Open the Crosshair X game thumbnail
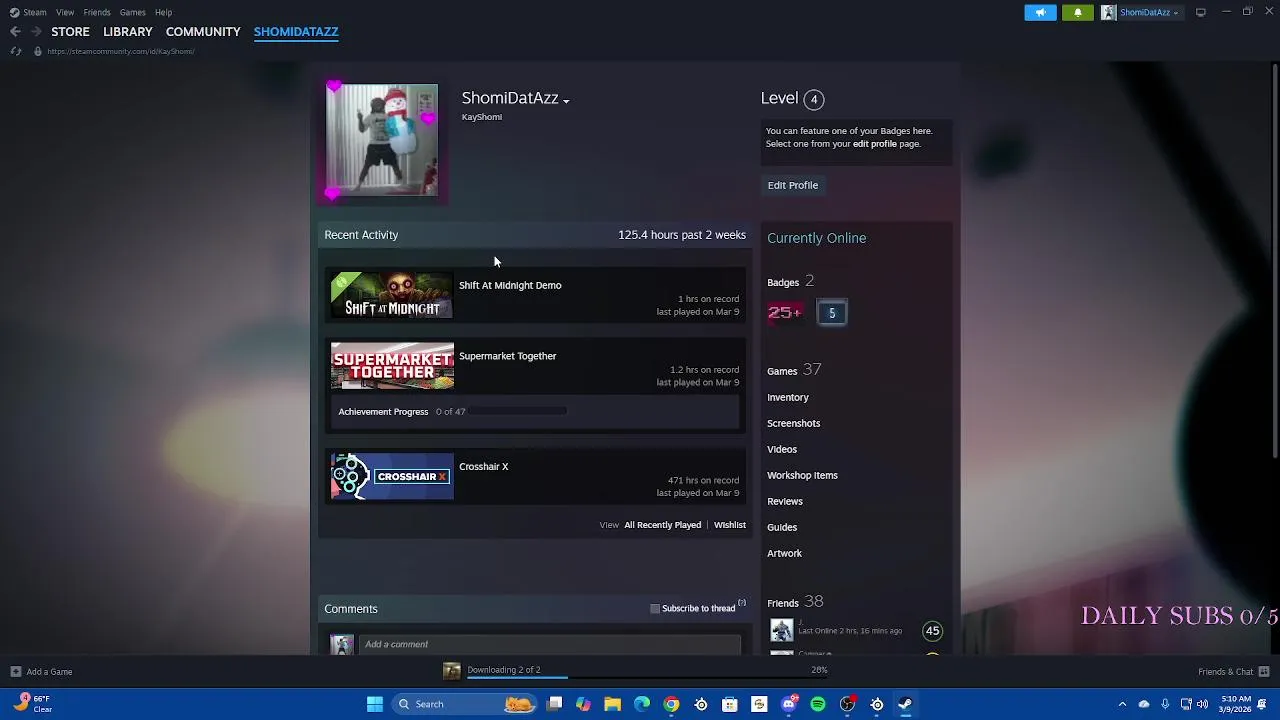Image resolution: width=1280 pixels, height=720 pixels. tap(392, 476)
